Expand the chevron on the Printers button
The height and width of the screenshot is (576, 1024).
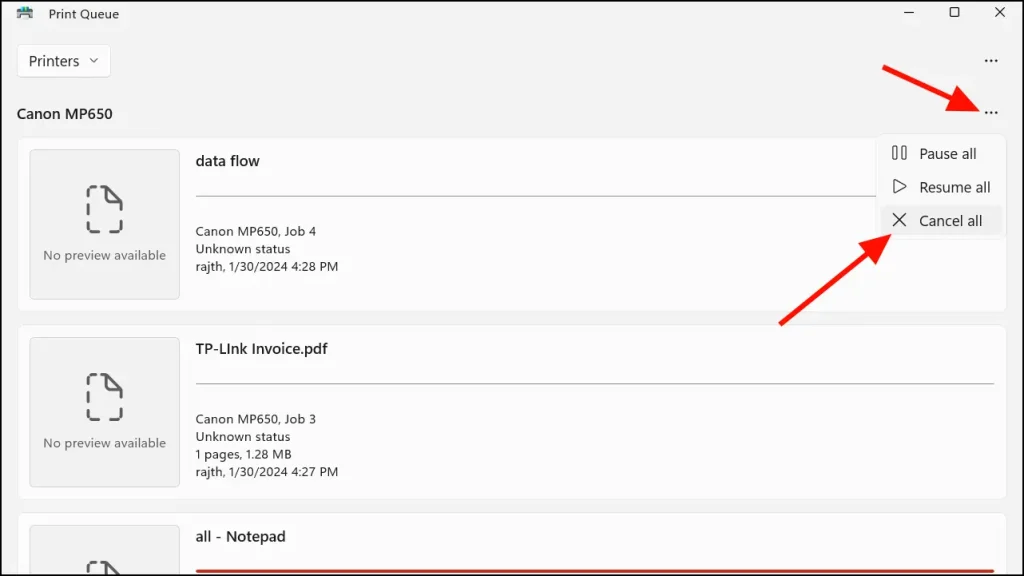[95, 61]
